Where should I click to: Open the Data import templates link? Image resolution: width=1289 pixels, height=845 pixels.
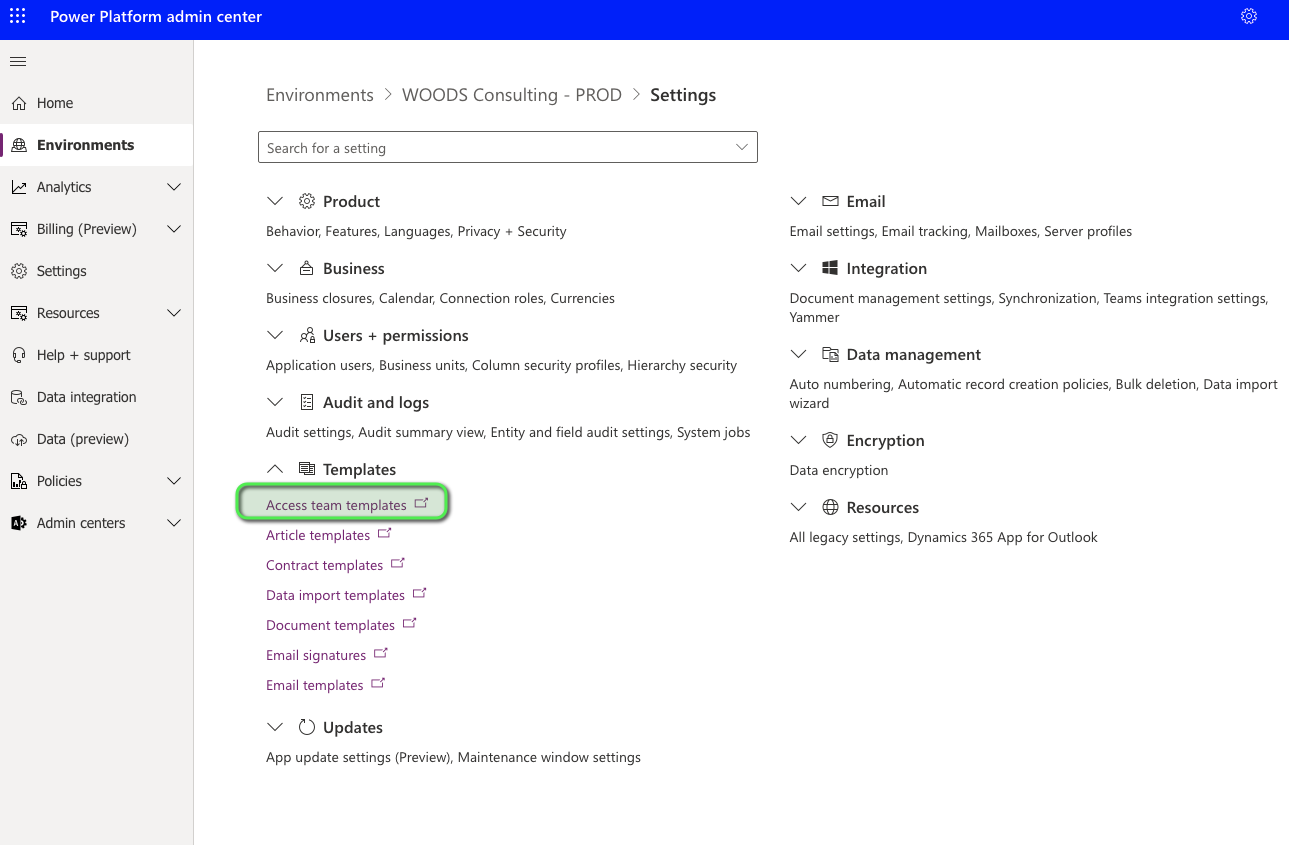tap(335, 595)
